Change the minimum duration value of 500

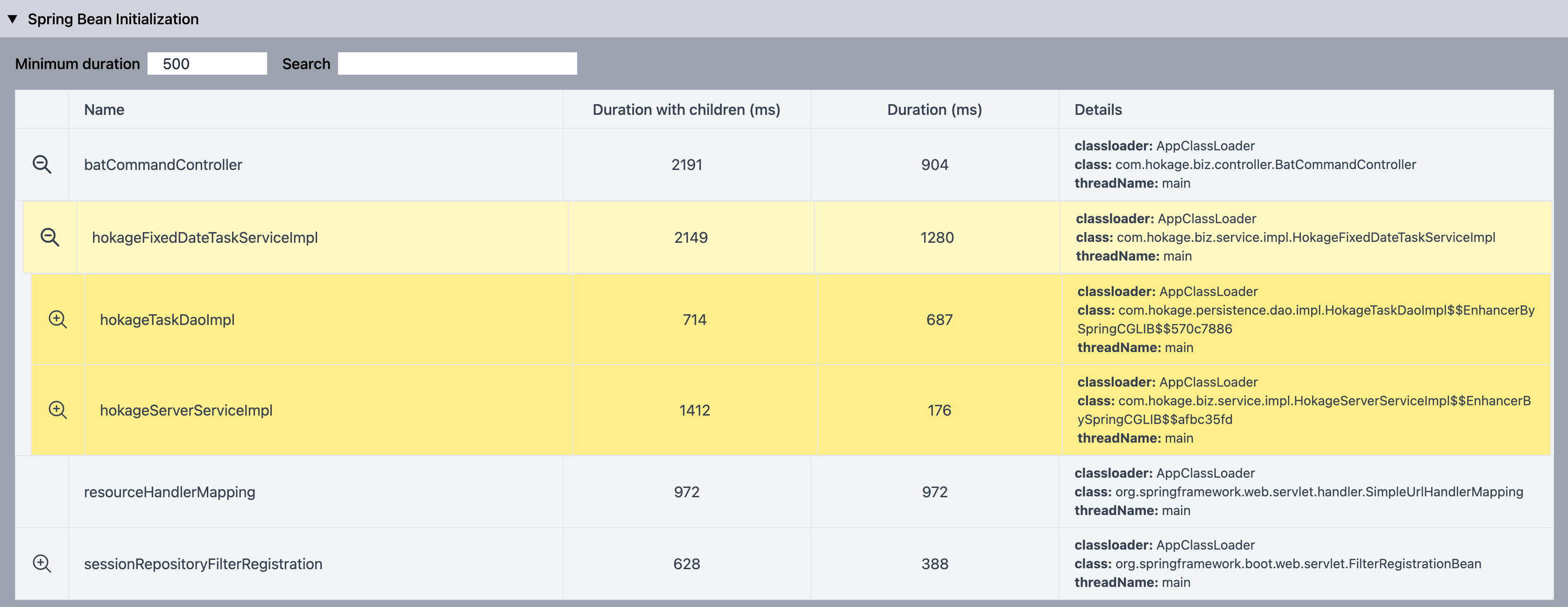pos(207,64)
